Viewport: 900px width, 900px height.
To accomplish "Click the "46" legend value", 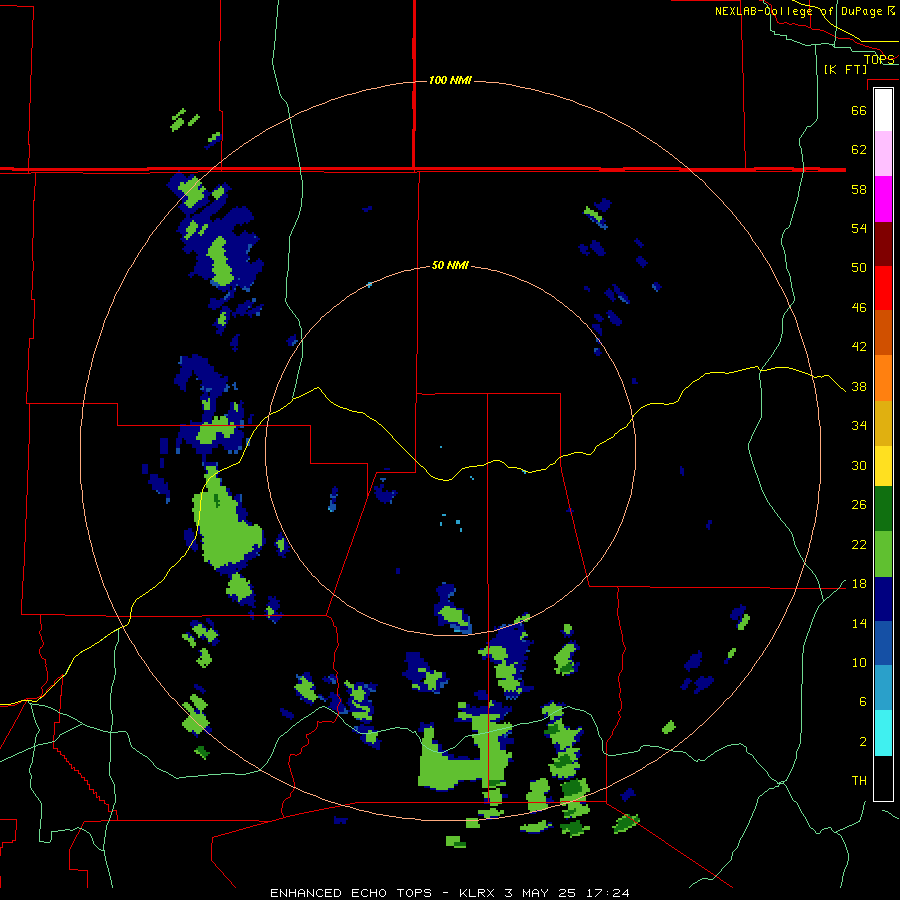I will click(859, 308).
